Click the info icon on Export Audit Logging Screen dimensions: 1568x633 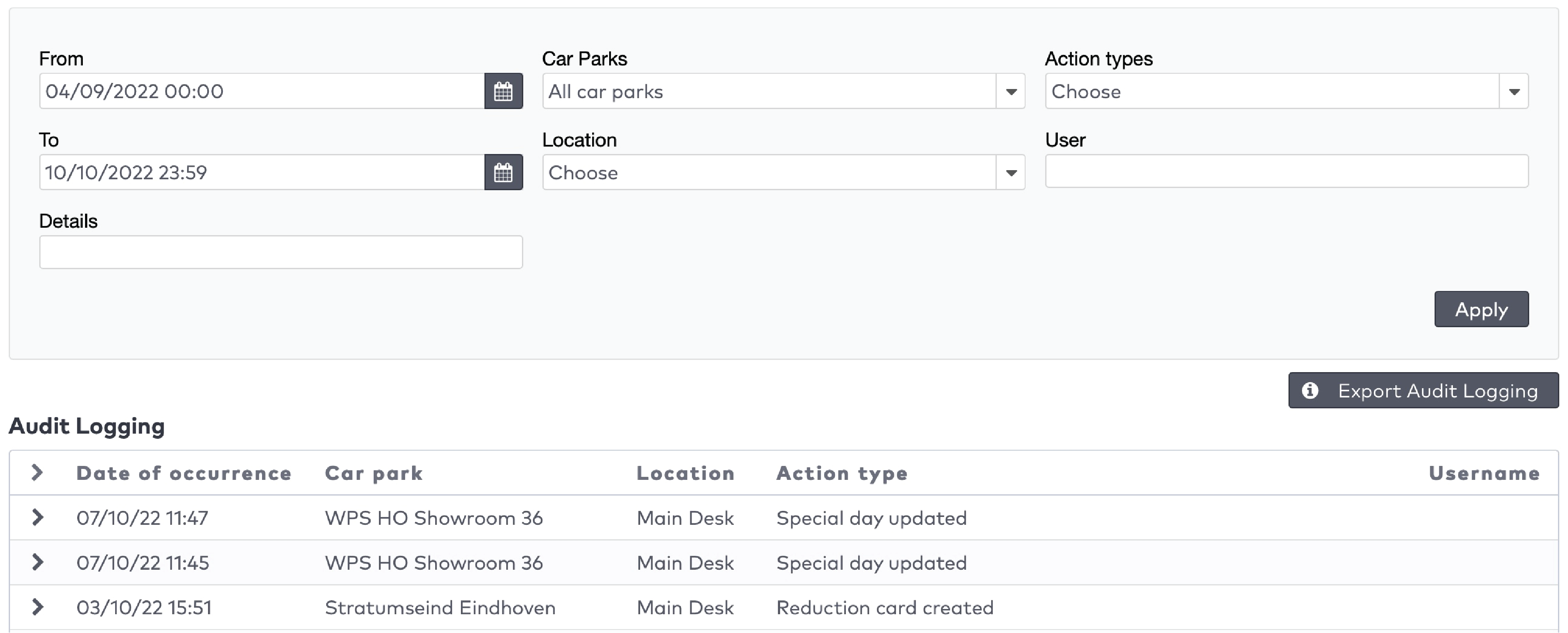(x=1310, y=390)
